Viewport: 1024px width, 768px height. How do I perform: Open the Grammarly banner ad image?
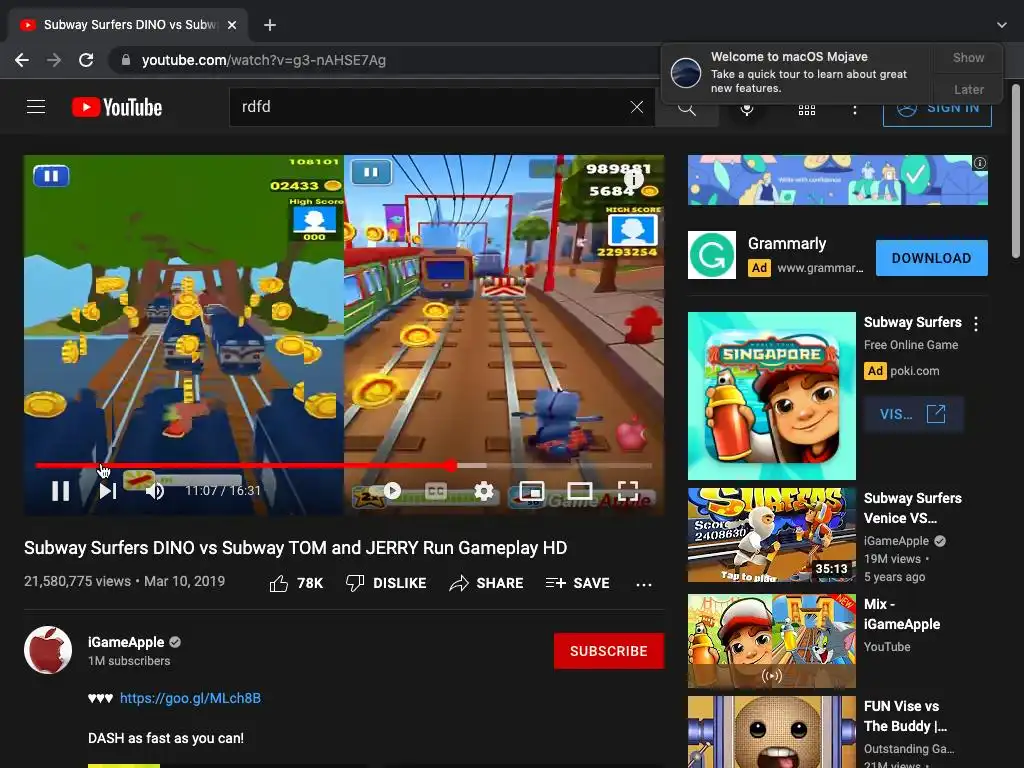[838, 180]
